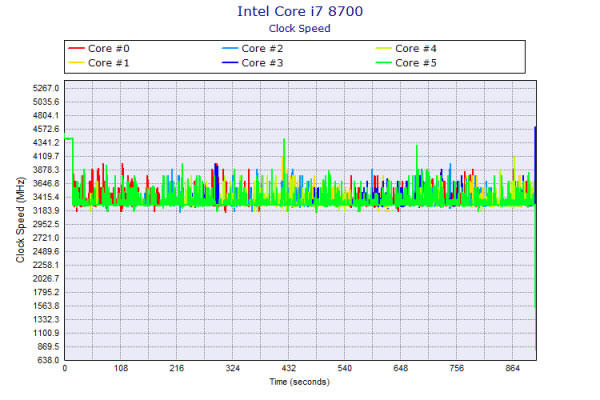600x400 pixels.
Task: Click the Core #0 legend entry
Action: (99, 49)
